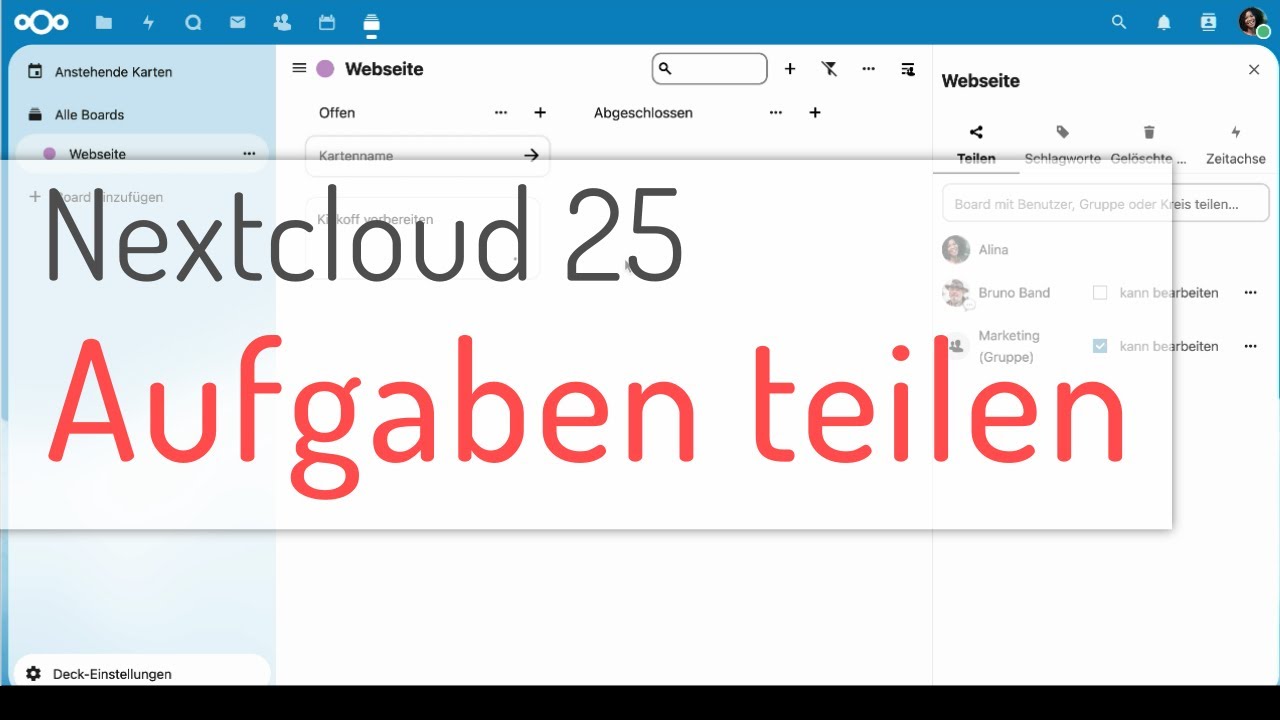Open the contacts menu icon in header
1280x720 pixels.
tap(1208, 22)
